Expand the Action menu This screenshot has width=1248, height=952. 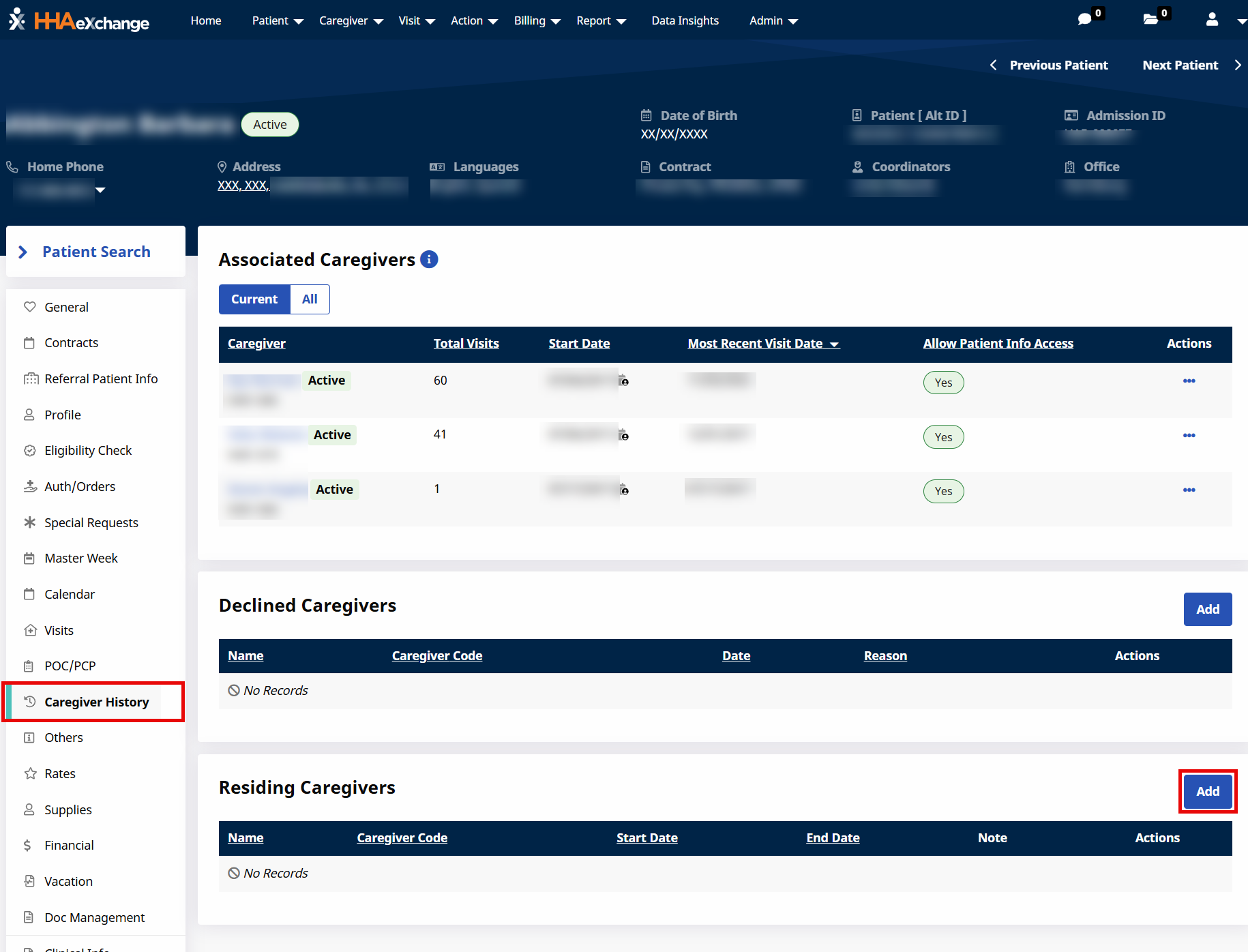pos(474,21)
